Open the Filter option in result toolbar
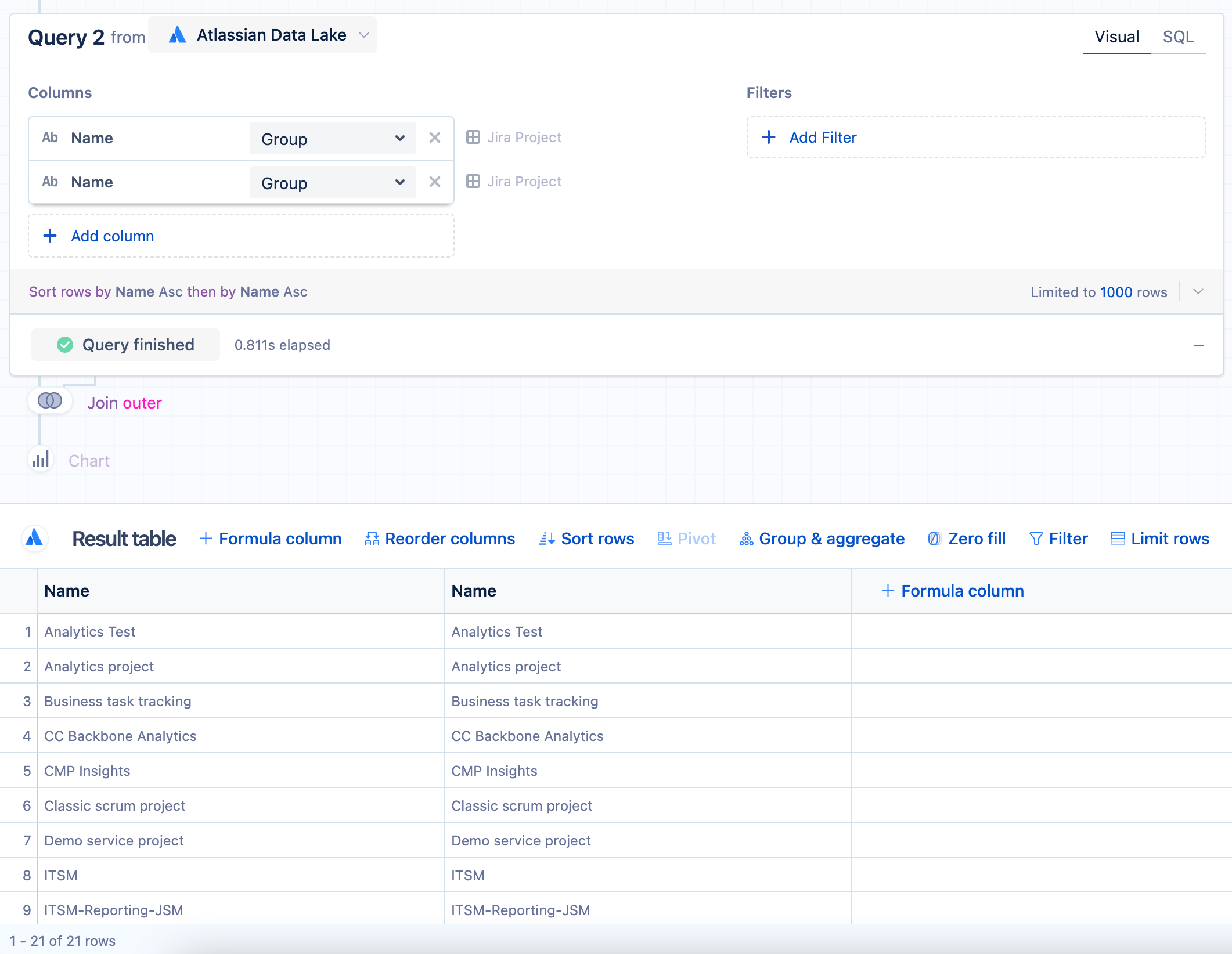This screenshot has height=954, width=1232. tap(1058, 539)
